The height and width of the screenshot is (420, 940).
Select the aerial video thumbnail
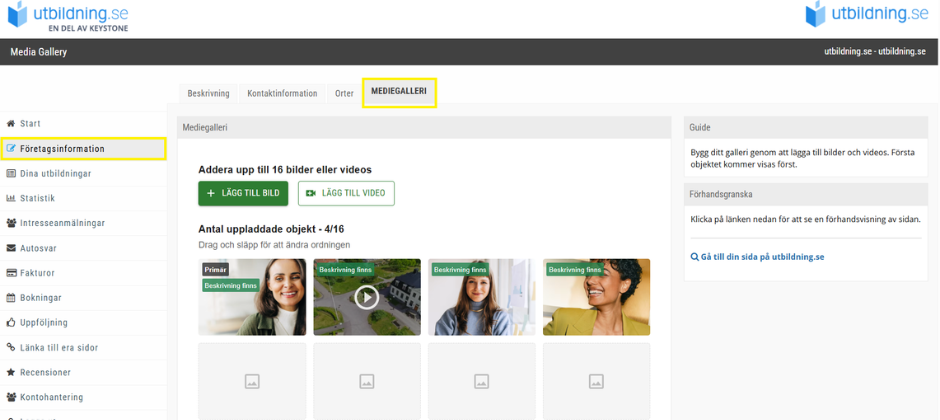click(x=367, y=297)
